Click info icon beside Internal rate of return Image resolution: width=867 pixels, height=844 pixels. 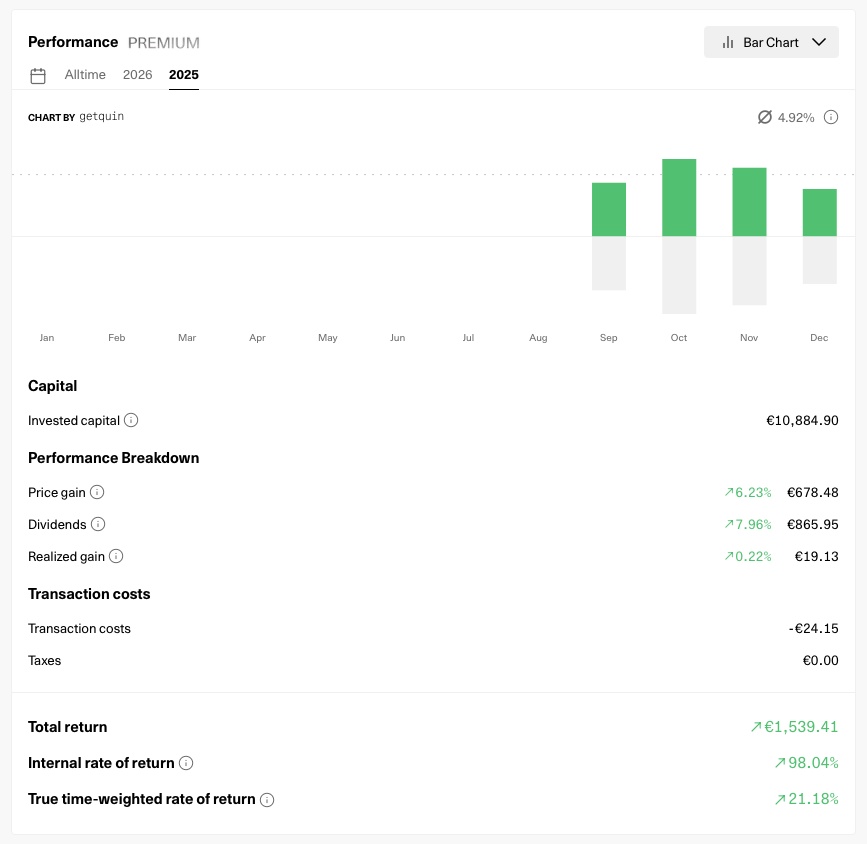pyautogui.click(x=186, y=764)
